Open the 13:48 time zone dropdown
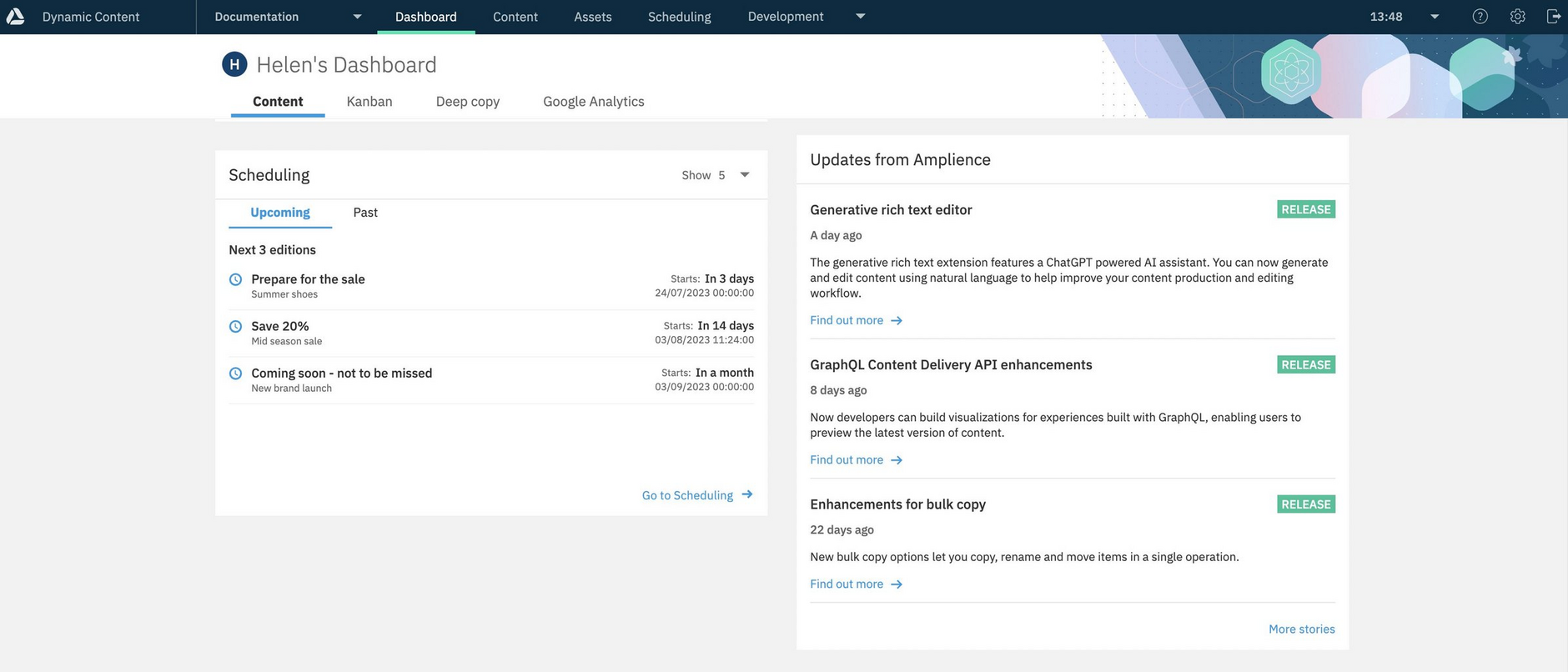 1435,17
